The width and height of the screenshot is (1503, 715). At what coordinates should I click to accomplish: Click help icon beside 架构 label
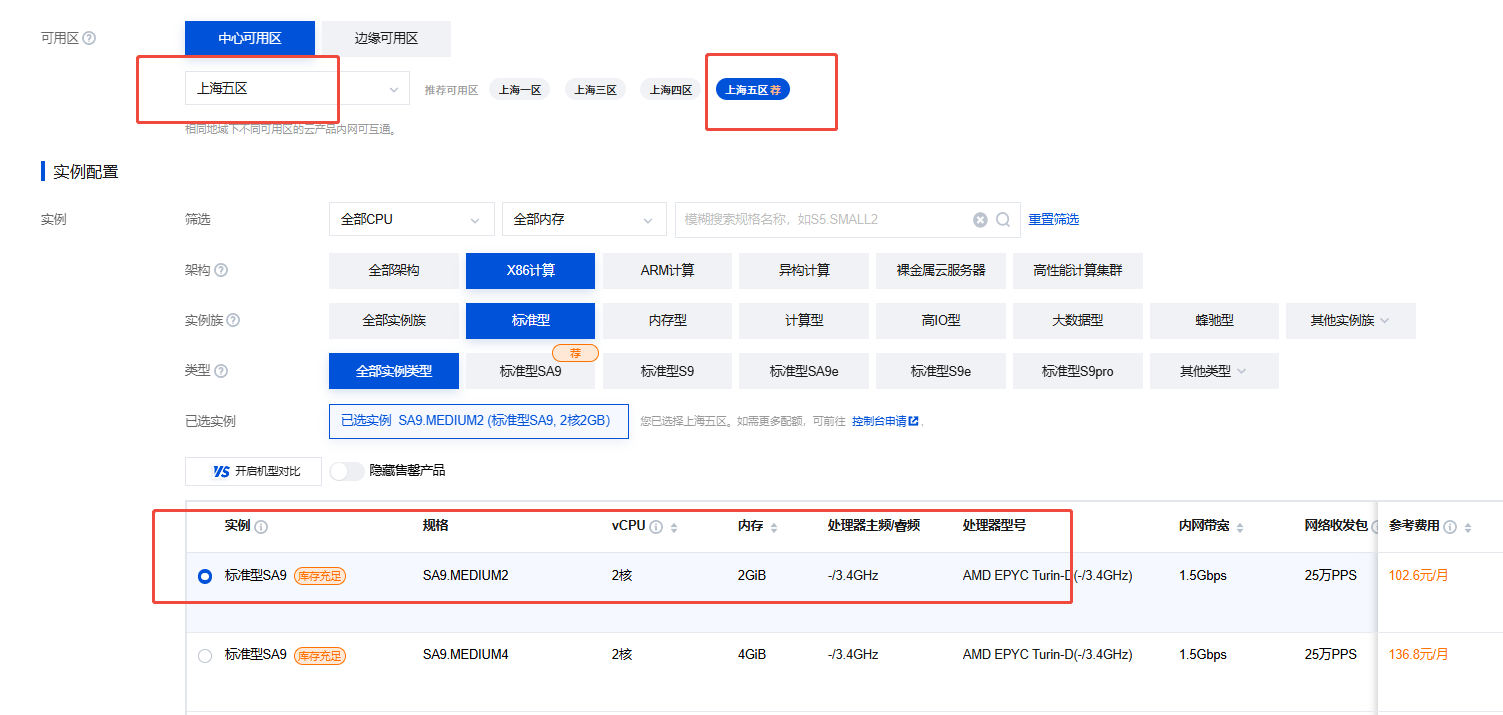[x=221, y=270]
